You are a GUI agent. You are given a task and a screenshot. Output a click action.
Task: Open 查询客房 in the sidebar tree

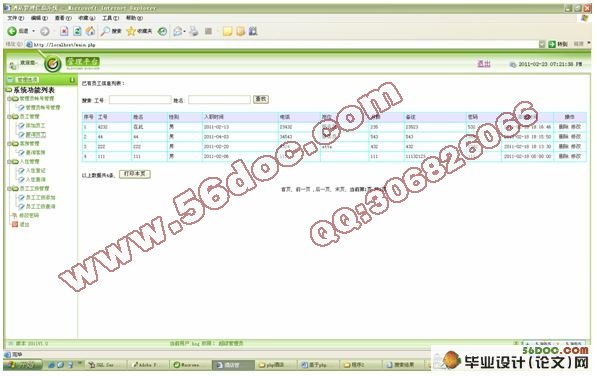tap(35, 153)
